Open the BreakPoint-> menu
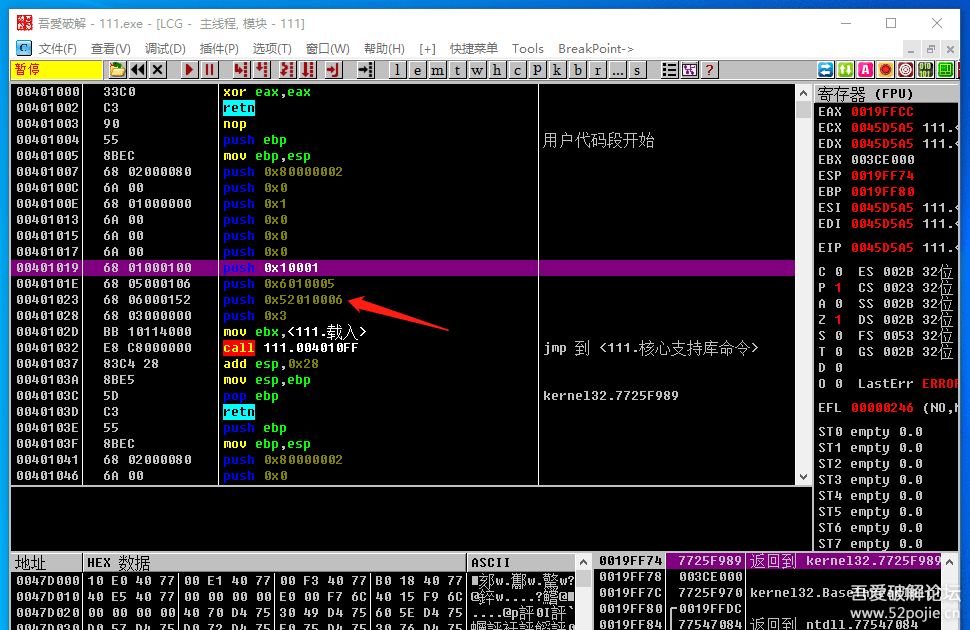This screenshot has width=970, height=630. coord(595,48)
